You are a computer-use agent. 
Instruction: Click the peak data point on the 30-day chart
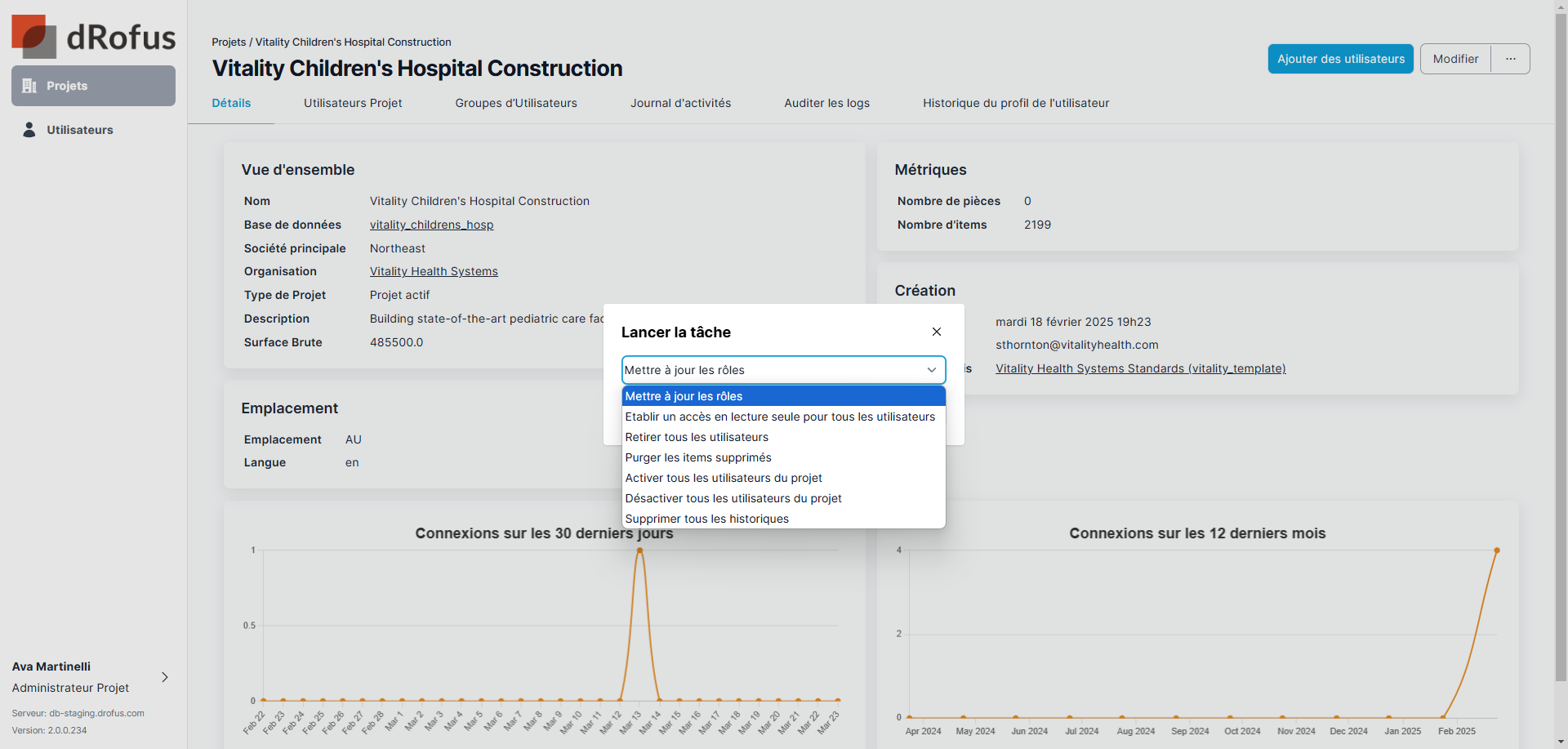639,551
